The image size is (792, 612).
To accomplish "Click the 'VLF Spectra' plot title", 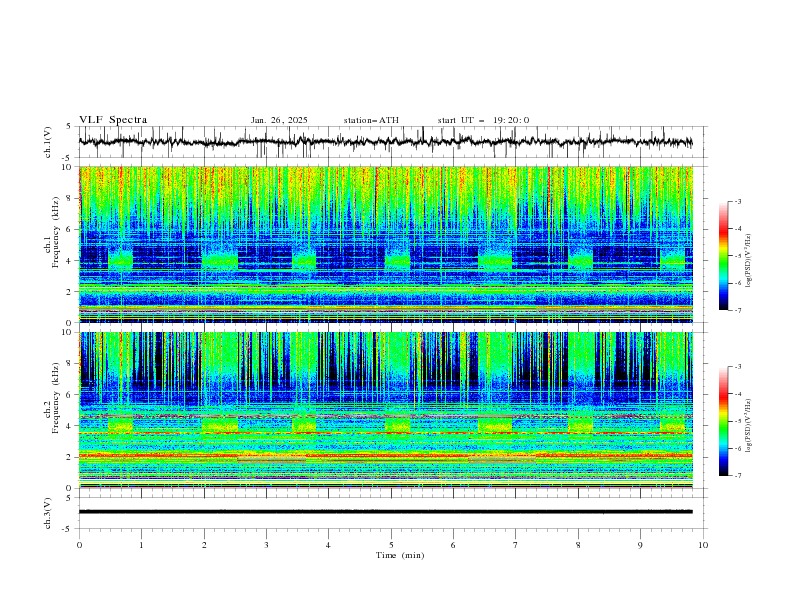I will 113,120.
